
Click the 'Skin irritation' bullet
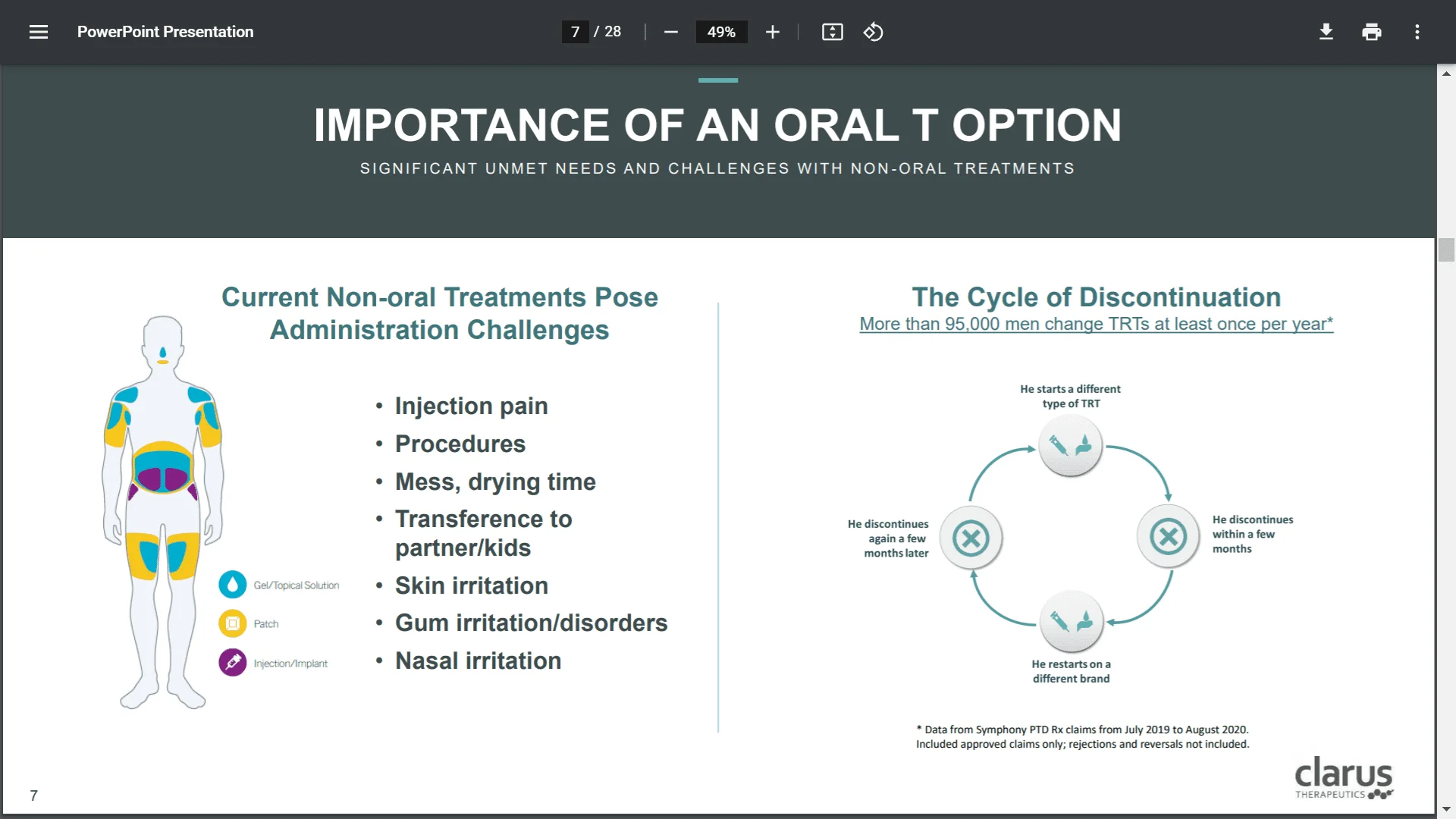(x=471, y=585)
